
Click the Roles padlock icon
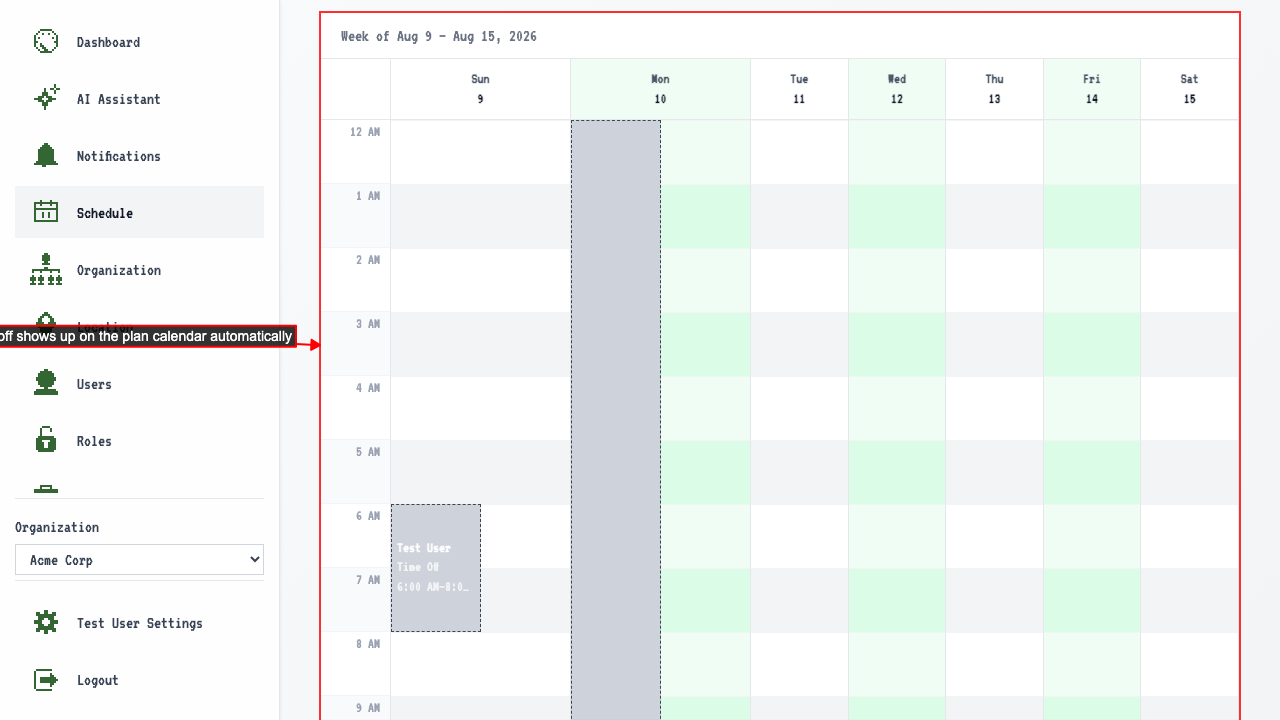(46, 440)
